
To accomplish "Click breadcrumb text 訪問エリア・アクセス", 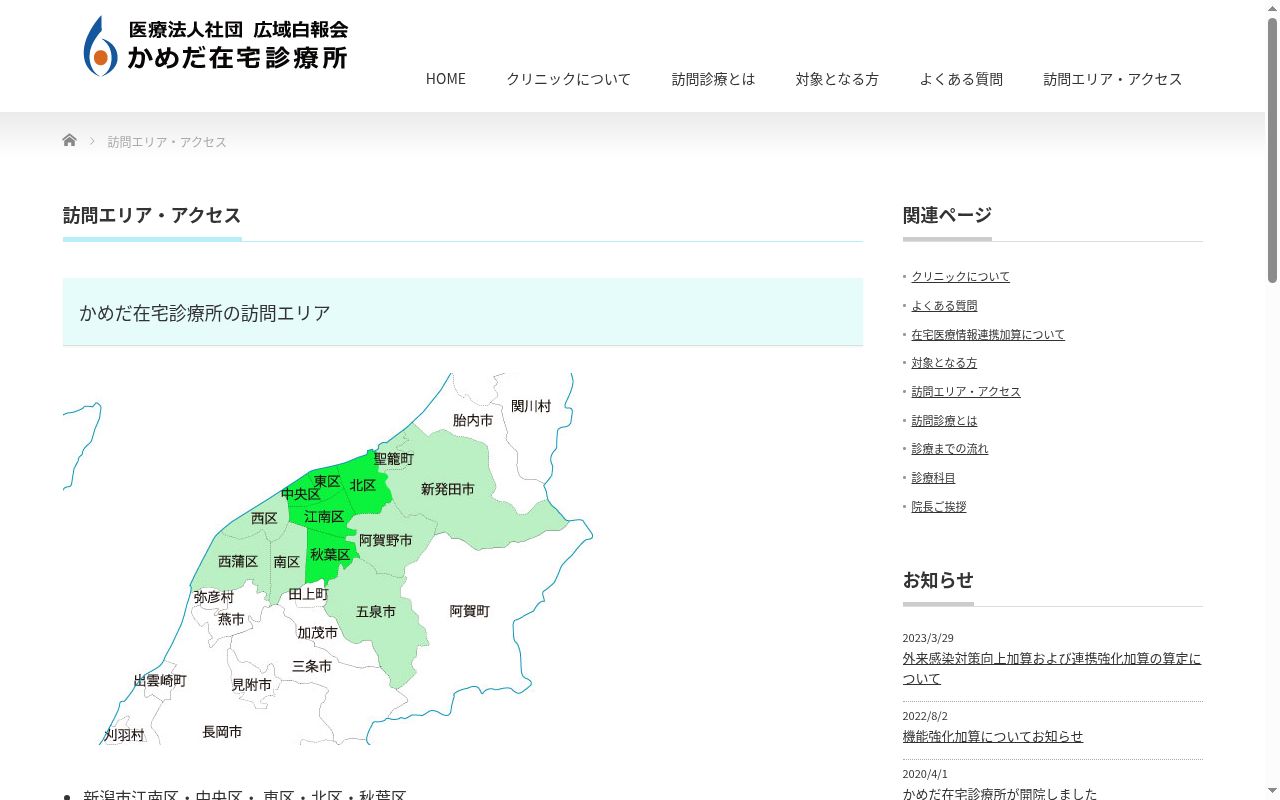I will [x=167, y=142].
